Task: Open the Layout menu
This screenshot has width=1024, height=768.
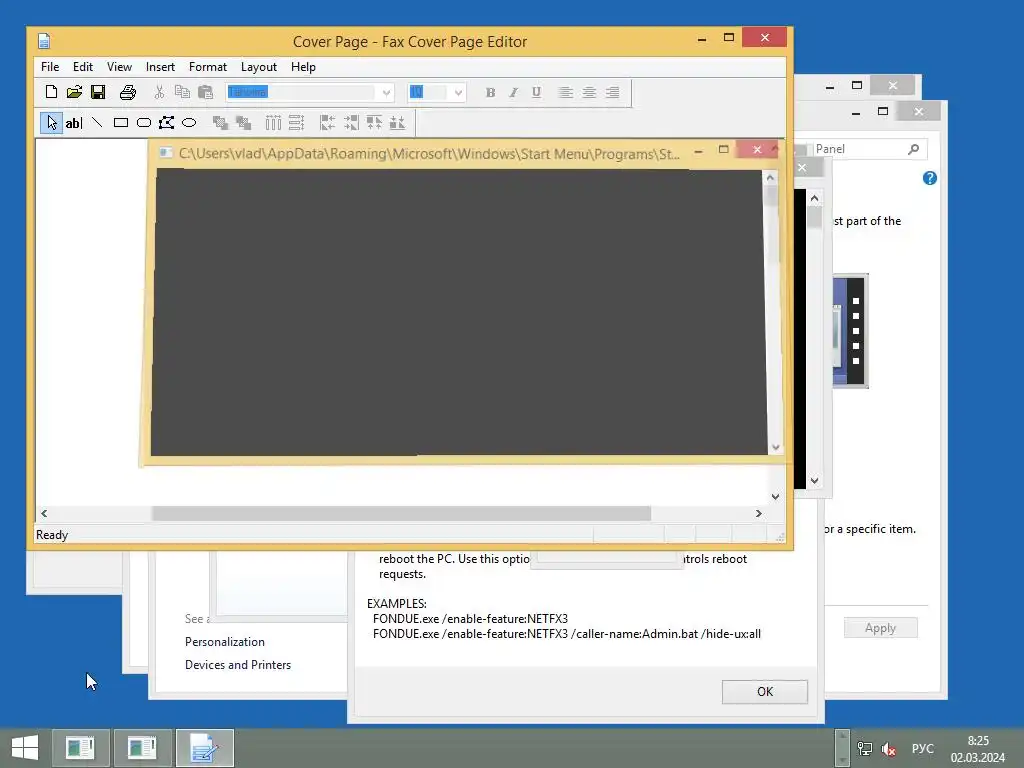Action: pos(259,67)
